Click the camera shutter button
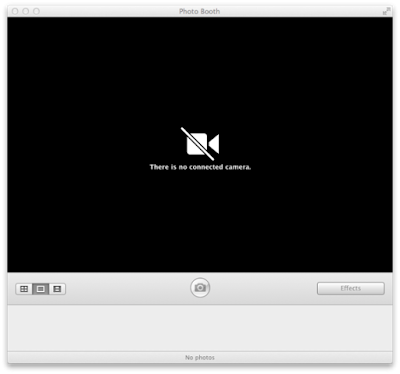The width and height of the screenshot is (400, 374). 200,288
